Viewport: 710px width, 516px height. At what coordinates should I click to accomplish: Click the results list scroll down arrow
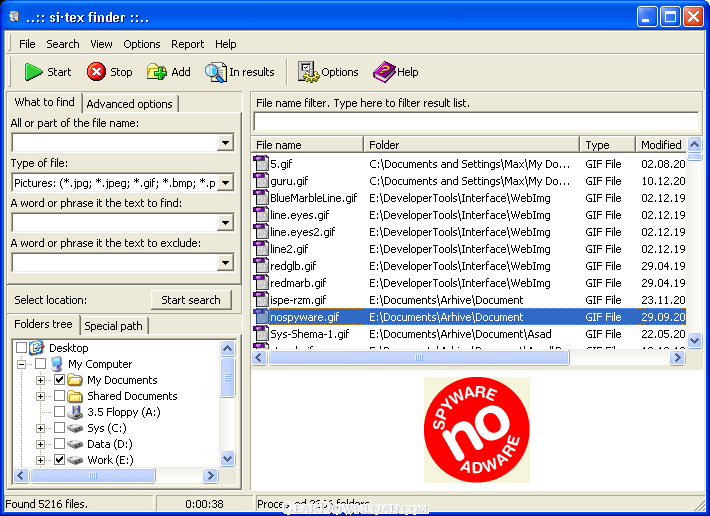[x=694, y=339]
